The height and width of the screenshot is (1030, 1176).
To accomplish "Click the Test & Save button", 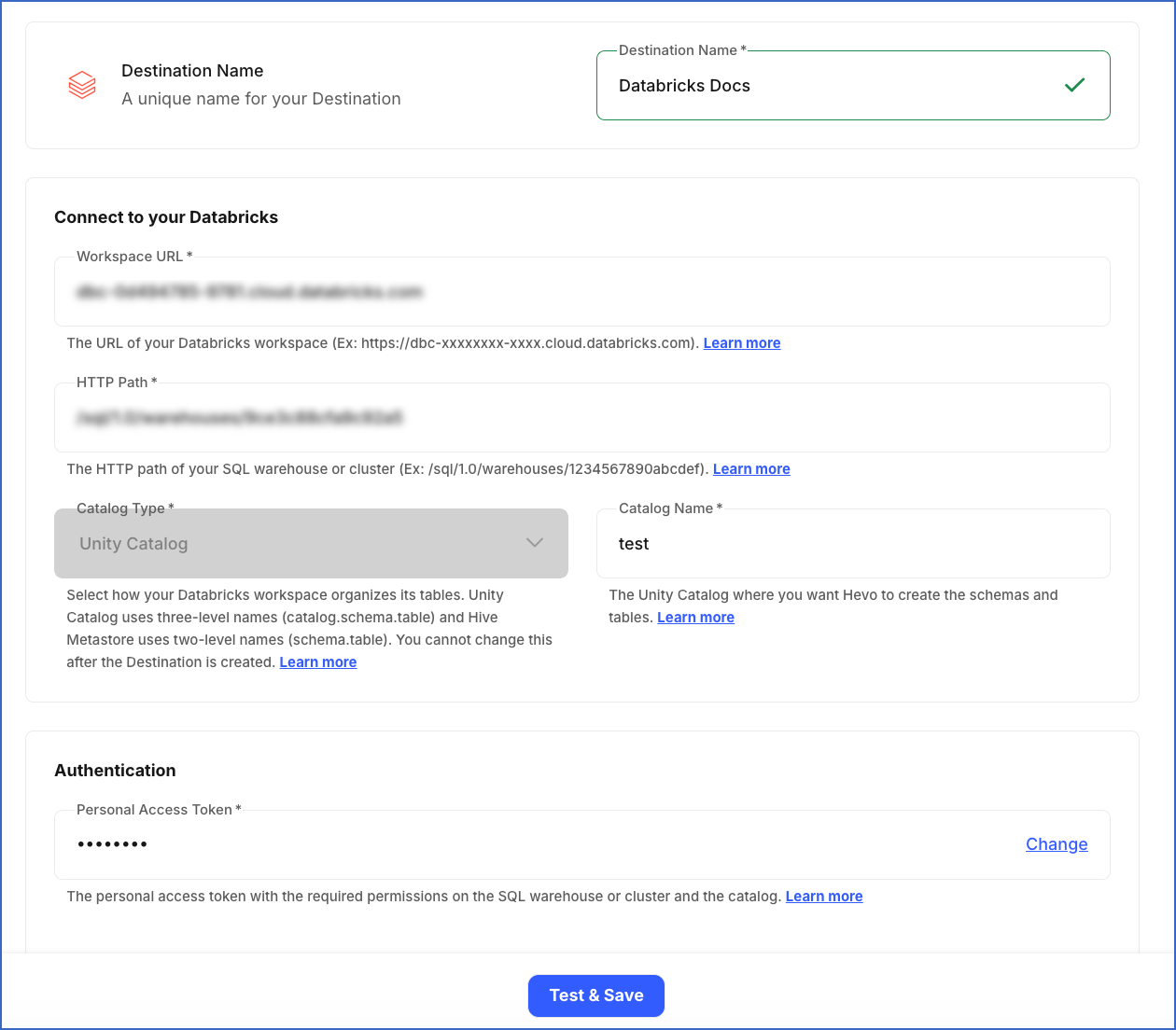I will coord(596,995).
